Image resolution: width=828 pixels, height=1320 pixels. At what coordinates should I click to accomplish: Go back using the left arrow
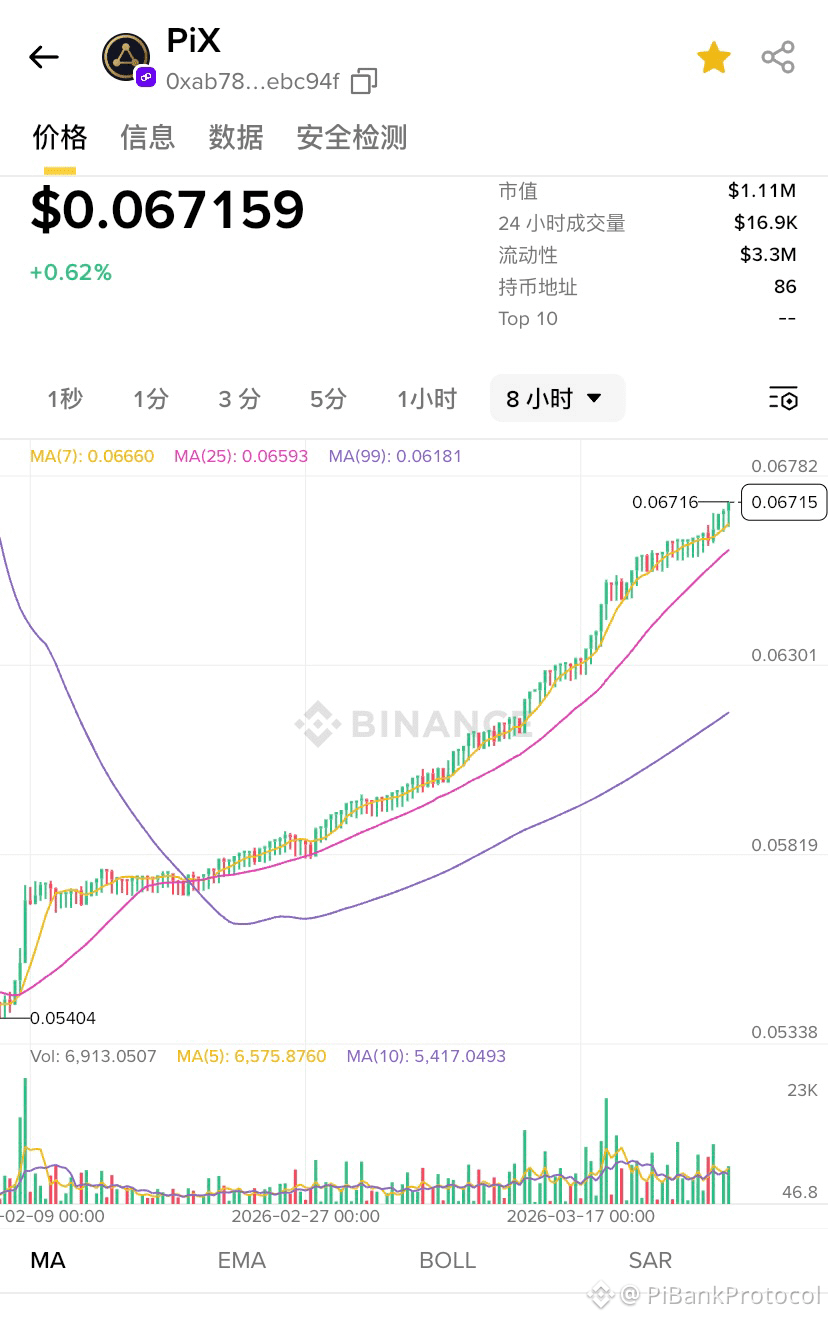(44, 57)
